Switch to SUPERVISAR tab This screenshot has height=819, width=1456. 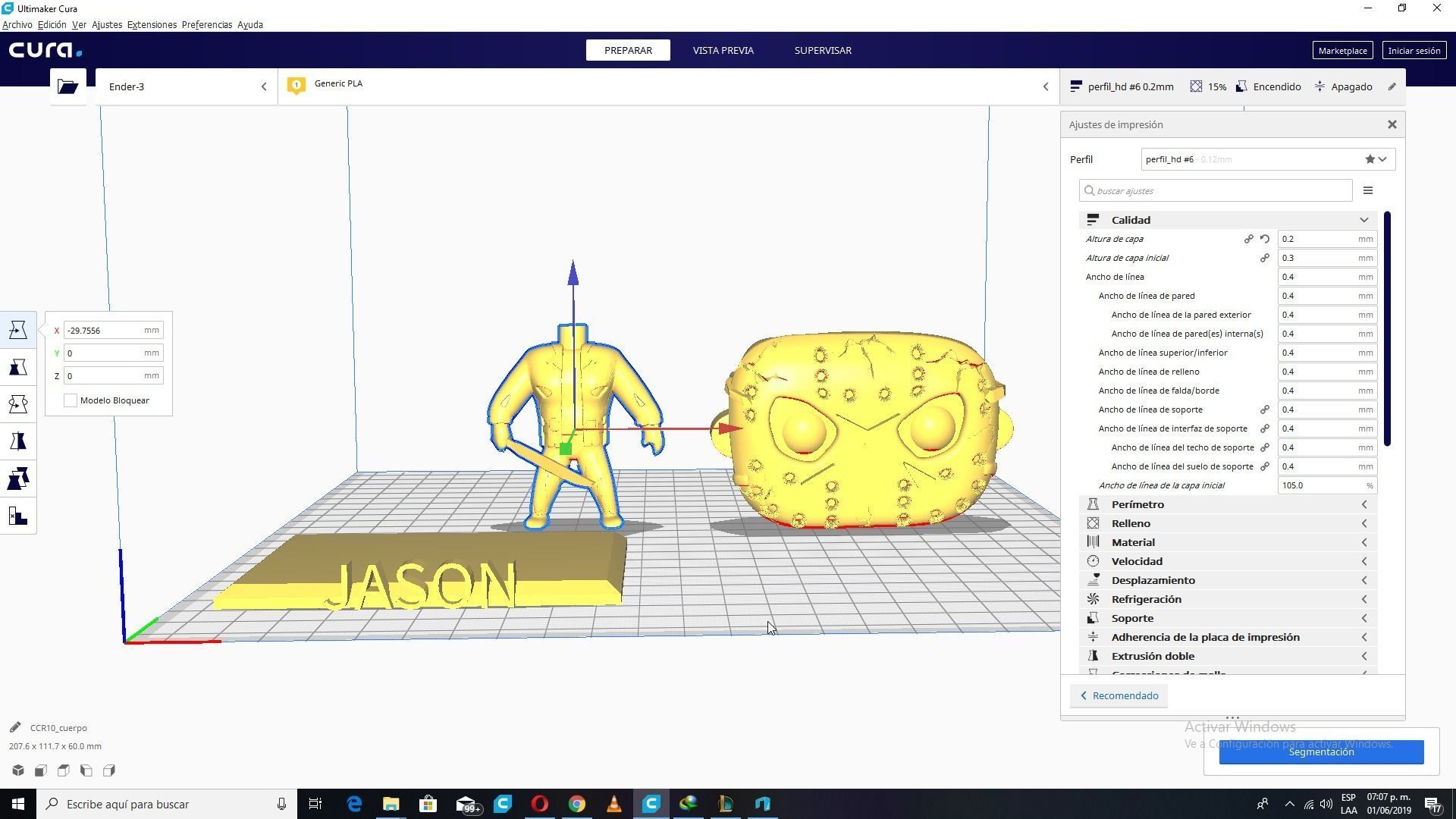823,50
